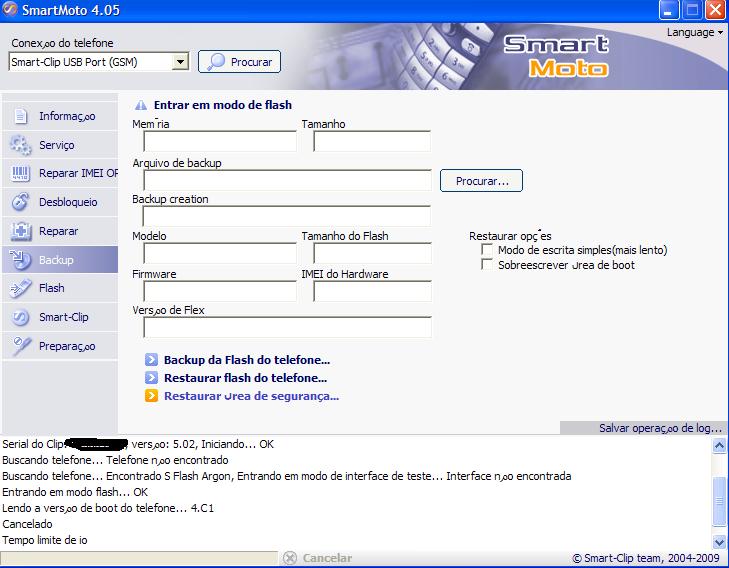Click log line mentioning S Flash Argon
The image size is (729, 568).
tap(287, 476)
